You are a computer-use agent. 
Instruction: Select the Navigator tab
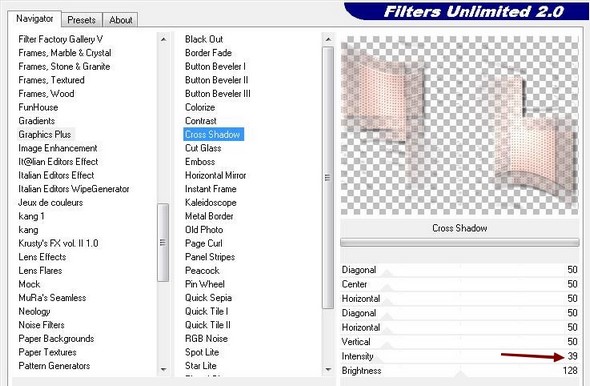[34, 18]
